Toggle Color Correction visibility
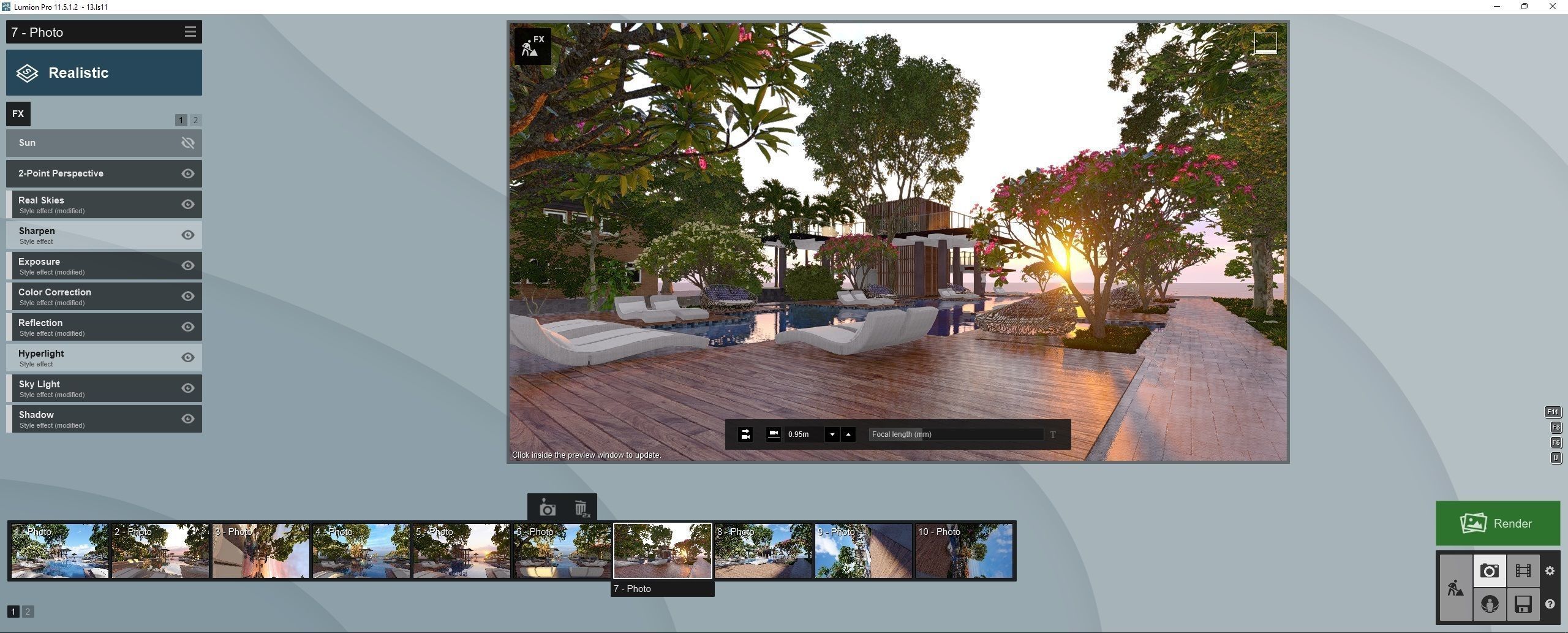The height and width of the screenshot is (633, 1568). click(x=188, y=296)
